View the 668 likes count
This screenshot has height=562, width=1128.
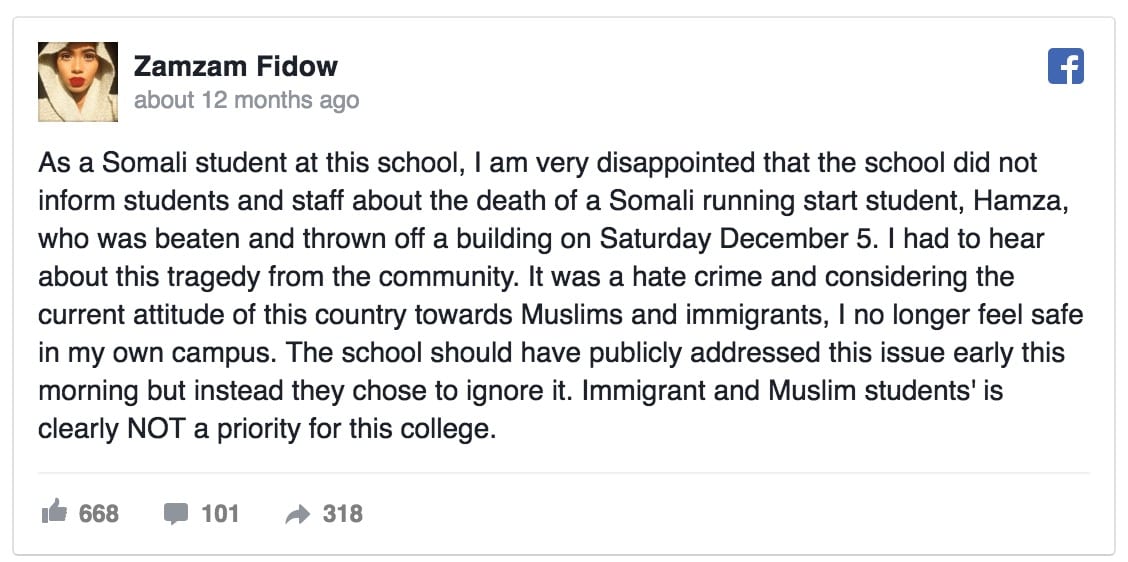(98, 514)
